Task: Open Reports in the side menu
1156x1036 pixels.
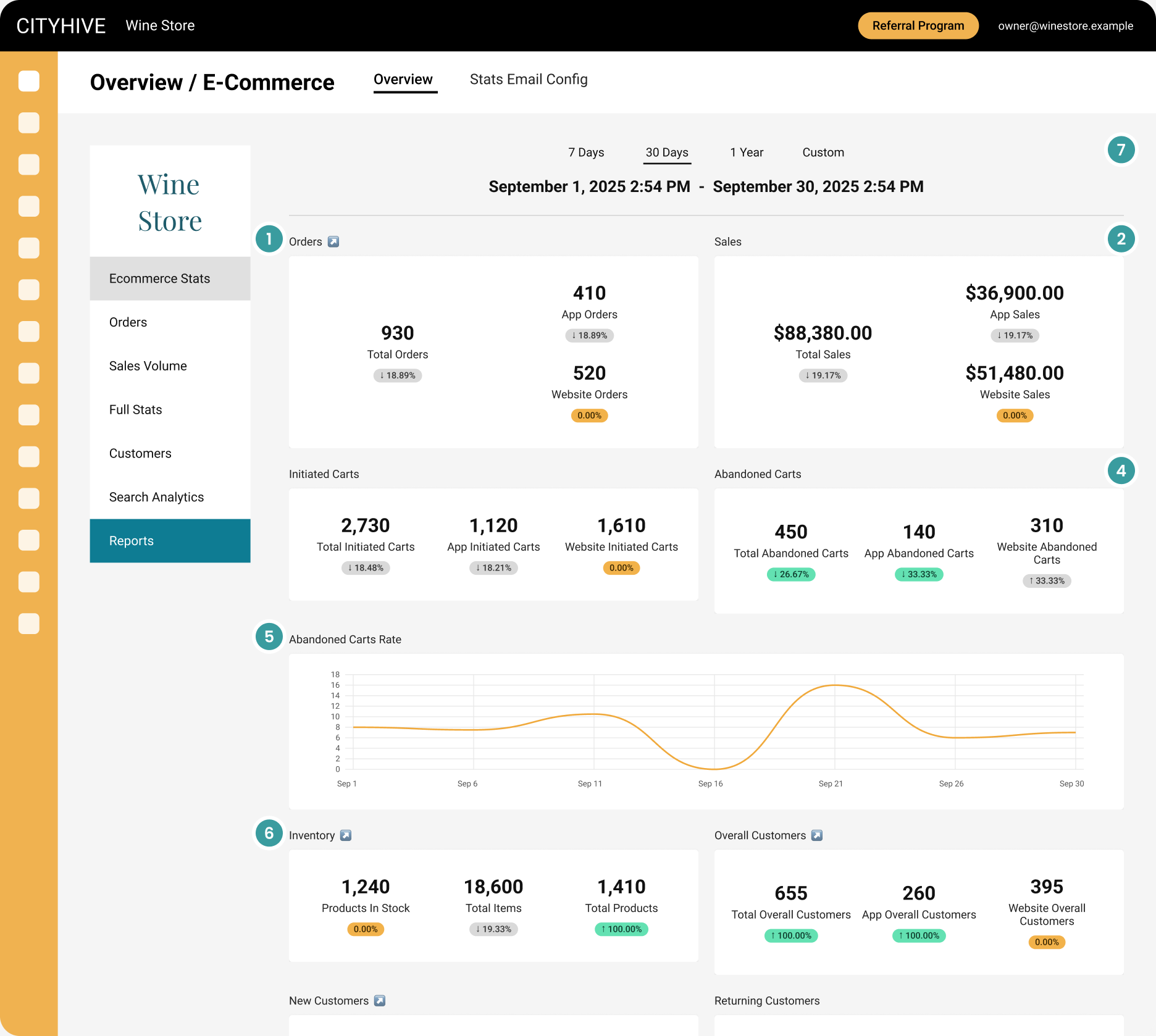Action: 170,541
